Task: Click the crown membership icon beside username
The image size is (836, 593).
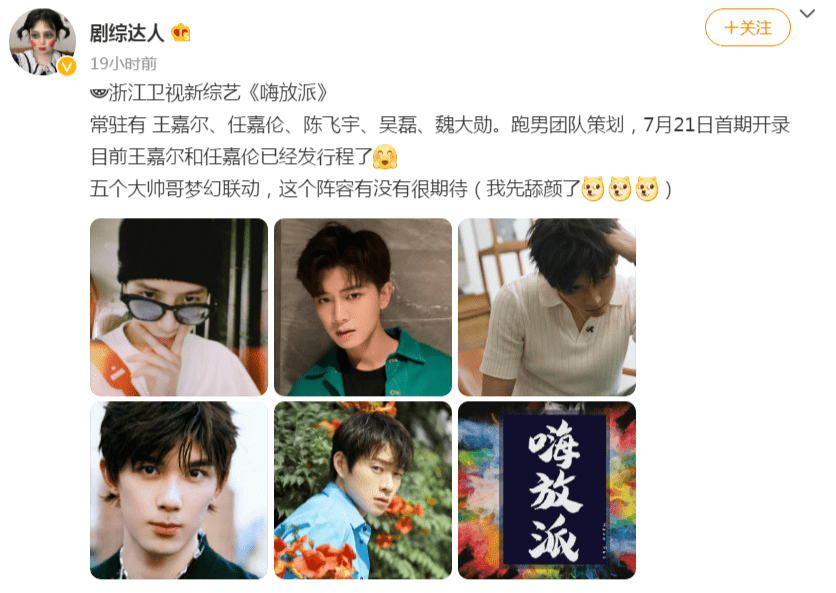Action: (x=181, y=33)
